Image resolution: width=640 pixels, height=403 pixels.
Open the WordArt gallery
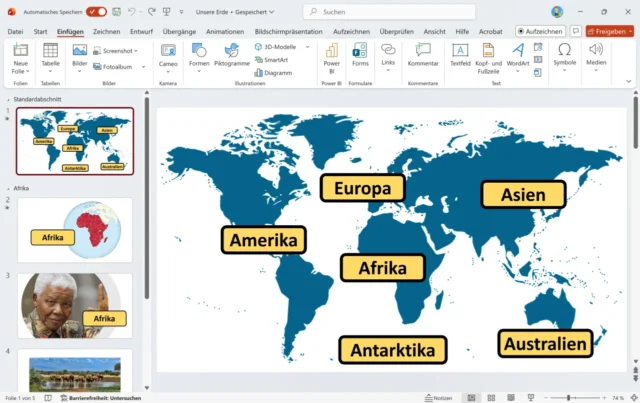518,58
